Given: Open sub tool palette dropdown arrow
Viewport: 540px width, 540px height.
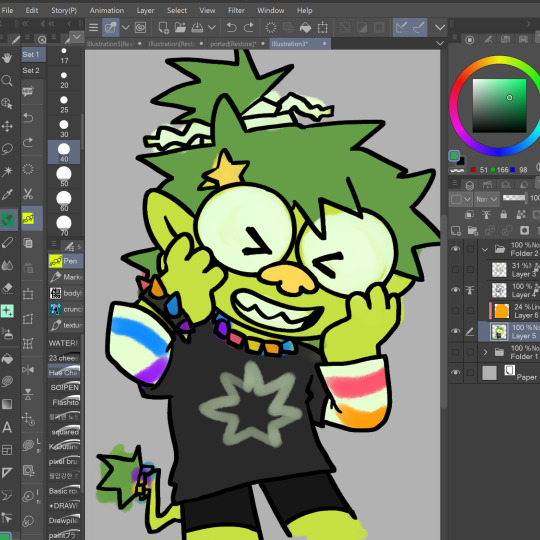Looking at the screenshot, I should pos(77,37).
